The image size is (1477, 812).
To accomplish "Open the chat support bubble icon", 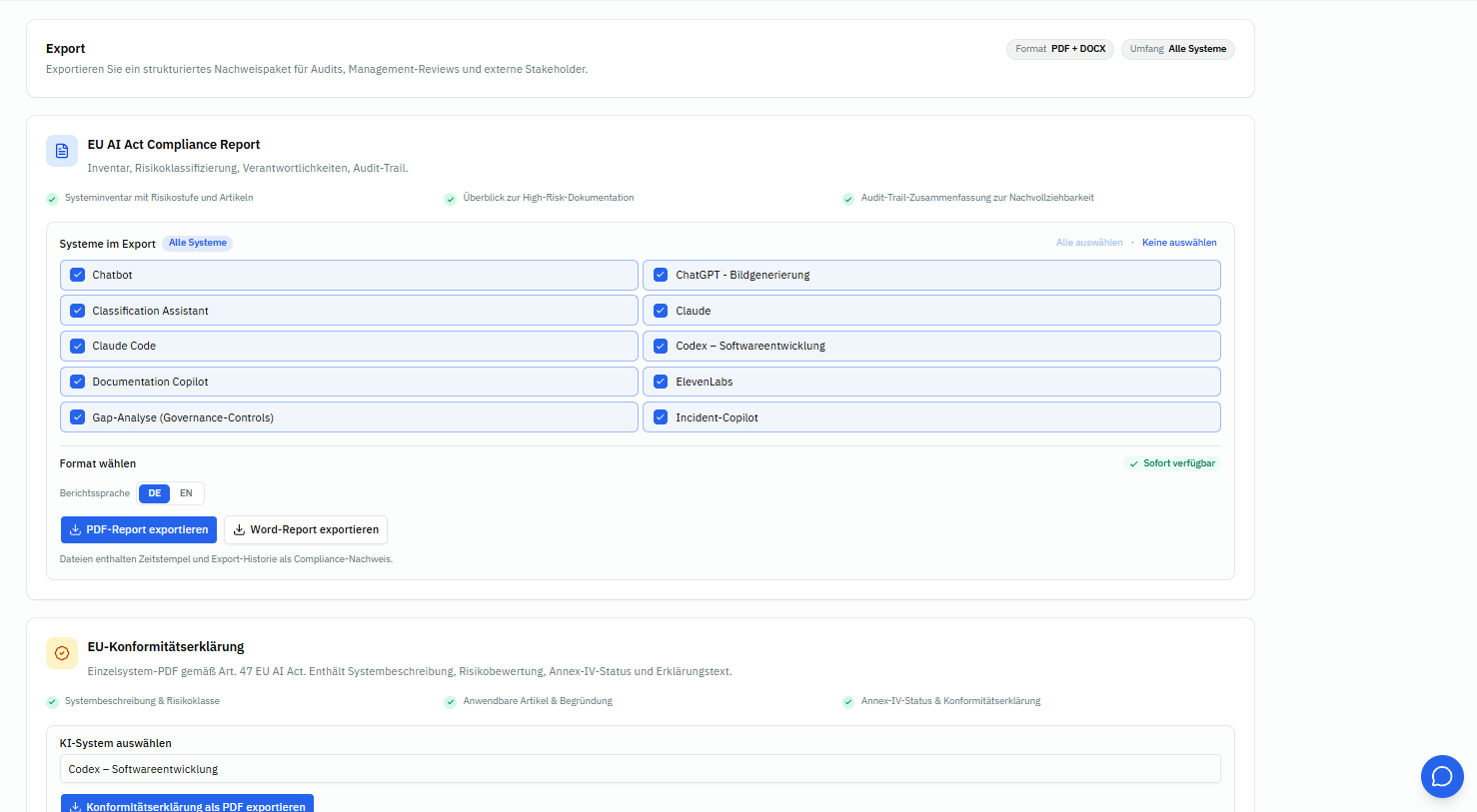I will [1442, 776].
